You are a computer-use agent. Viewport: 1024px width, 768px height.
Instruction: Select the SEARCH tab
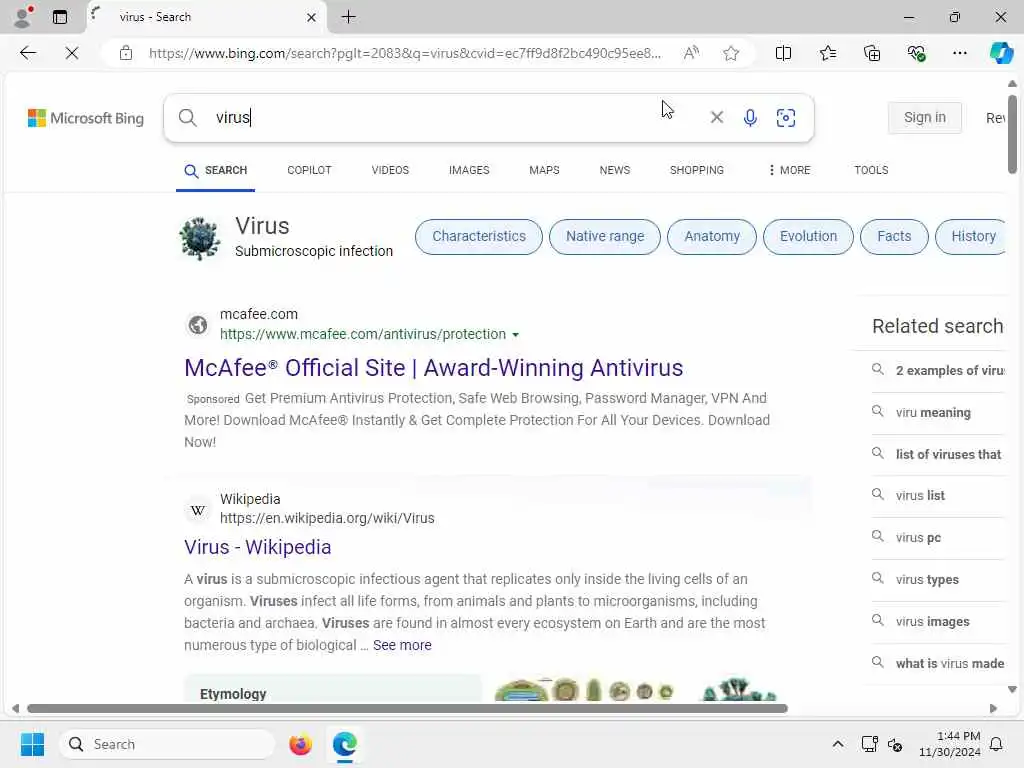[216, 170]
